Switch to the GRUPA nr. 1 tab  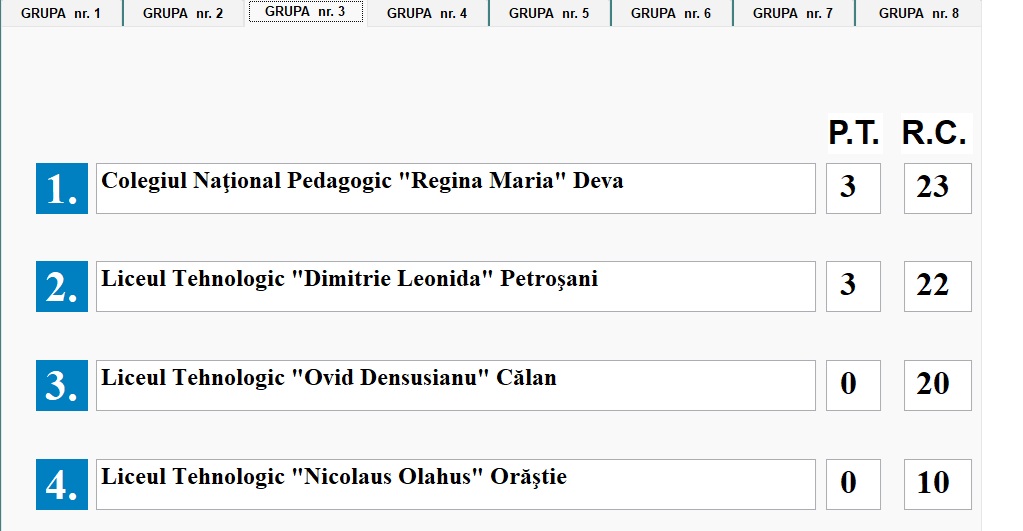coord(61,14)
